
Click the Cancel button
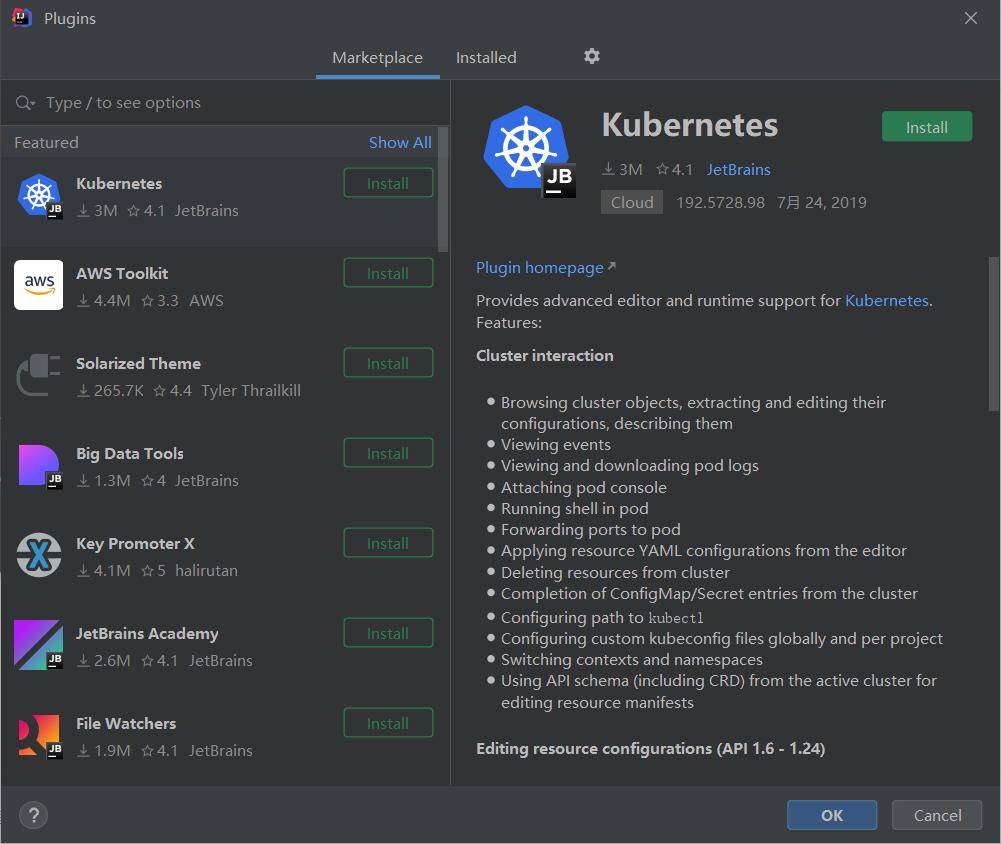click(937, 815)
